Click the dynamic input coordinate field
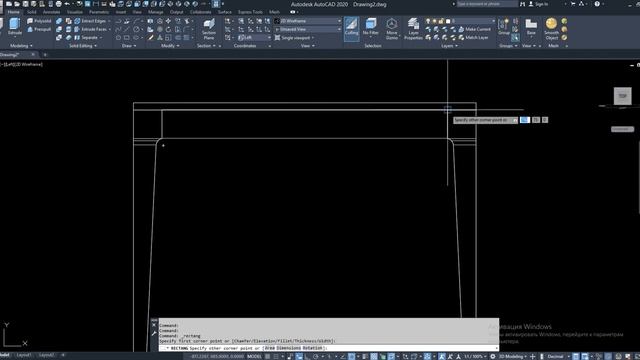640x360 pixels. (x=524, y=120)
